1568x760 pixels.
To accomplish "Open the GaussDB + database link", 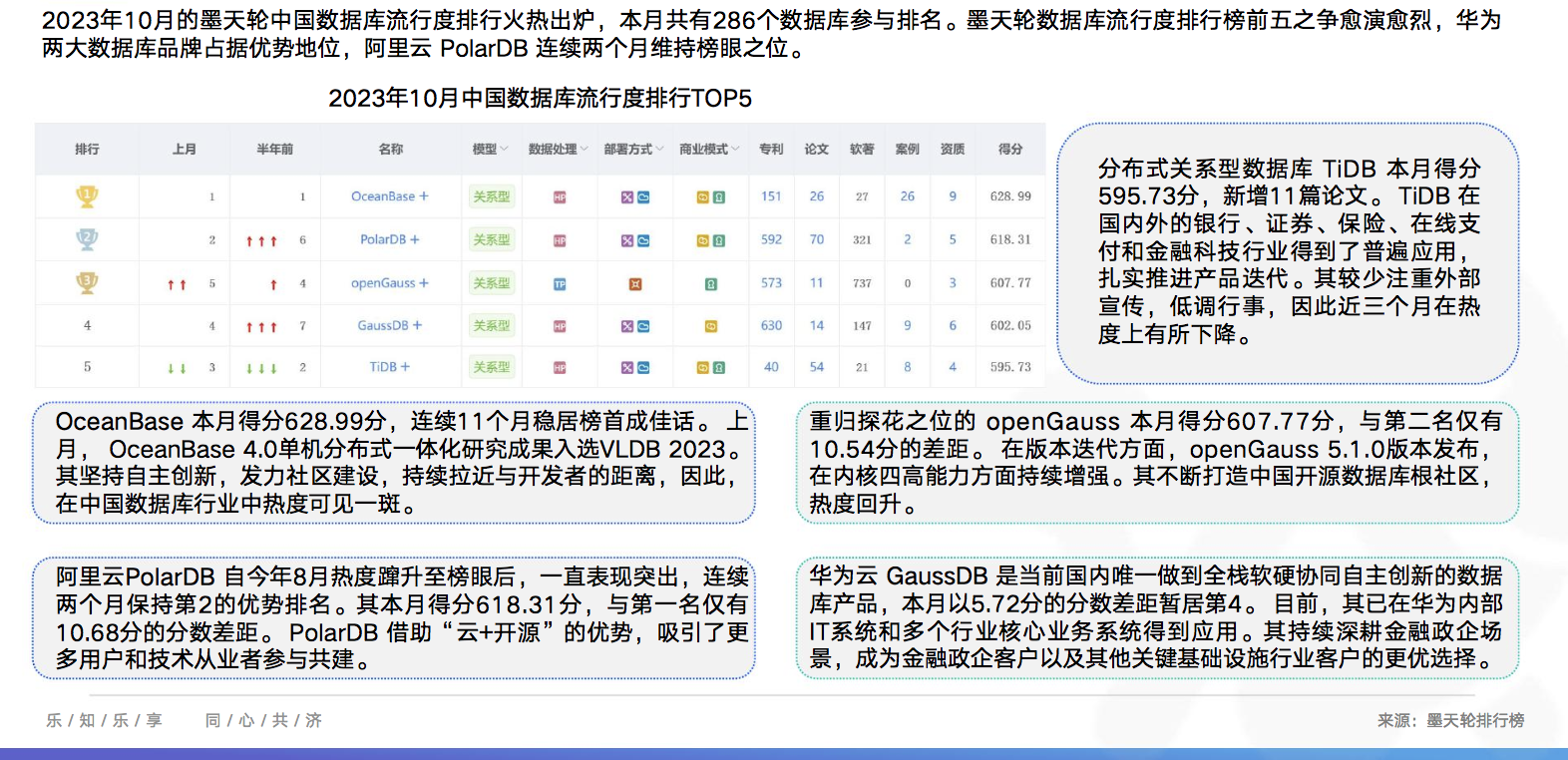I will click(390, 325).
